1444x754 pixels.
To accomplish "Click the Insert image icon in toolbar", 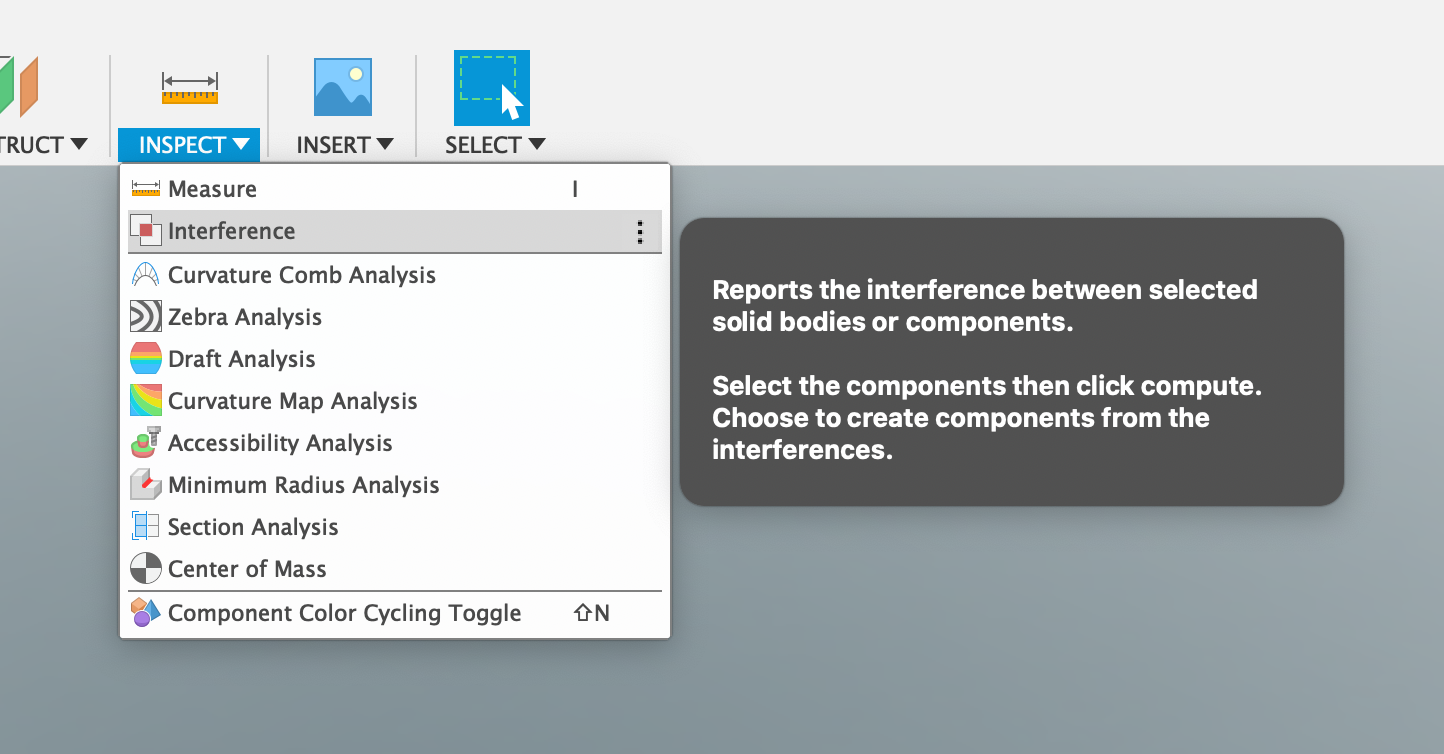I will click(x=343, y=87).
